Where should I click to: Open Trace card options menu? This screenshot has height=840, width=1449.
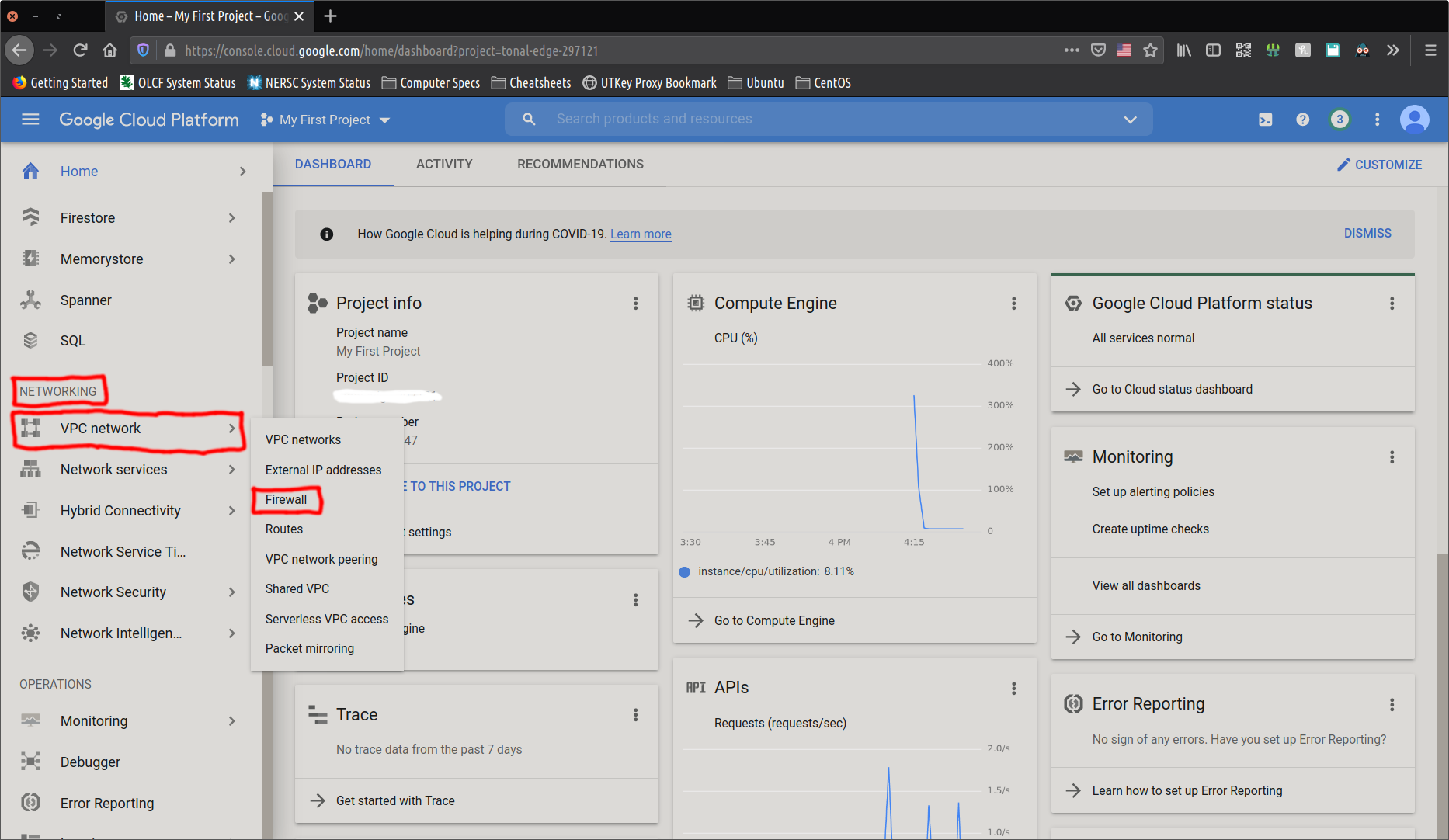tap(635, 715)
